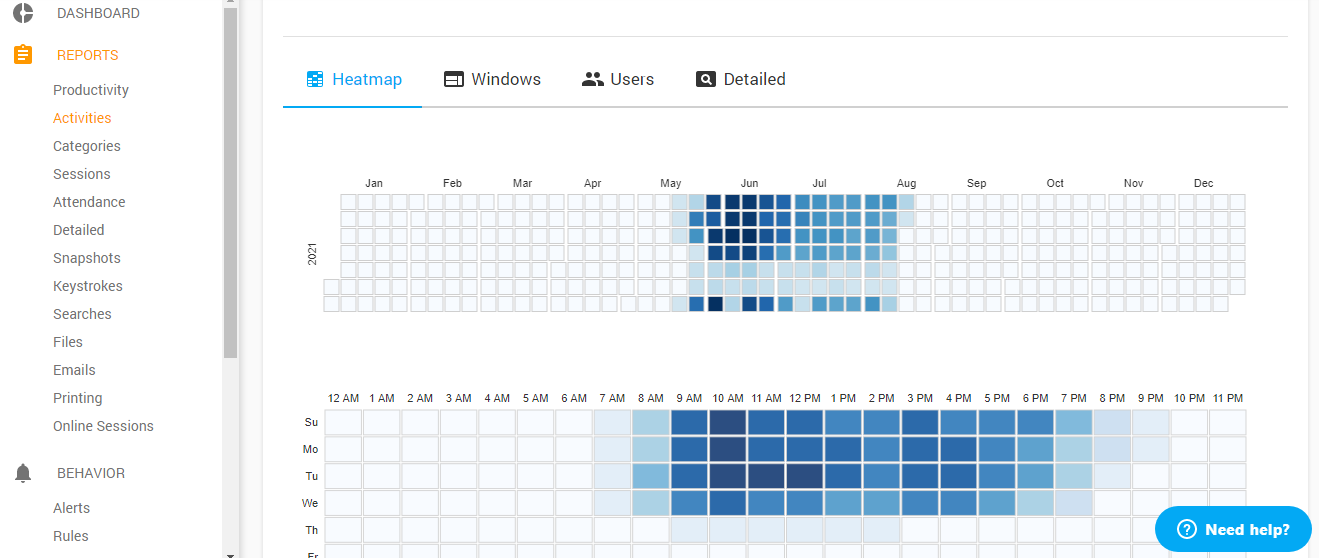
Task: Click the Reports clipboard icon
Action: 23,55
